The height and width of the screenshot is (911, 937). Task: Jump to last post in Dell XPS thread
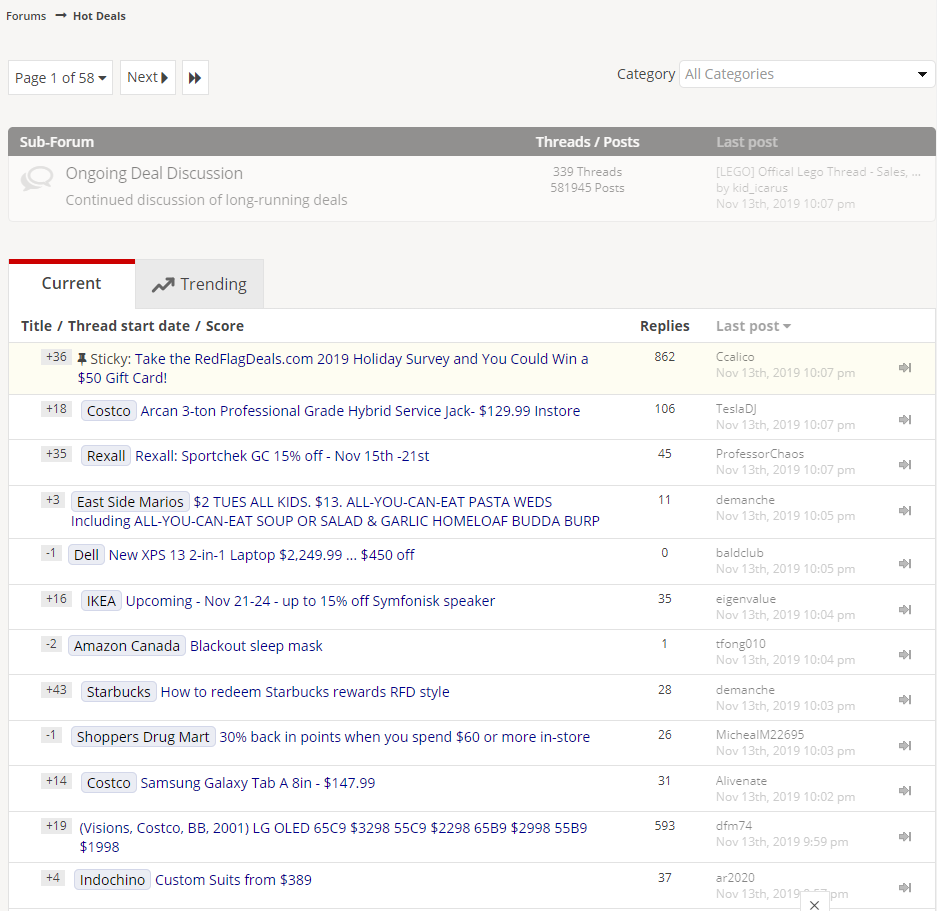[905, 564]
